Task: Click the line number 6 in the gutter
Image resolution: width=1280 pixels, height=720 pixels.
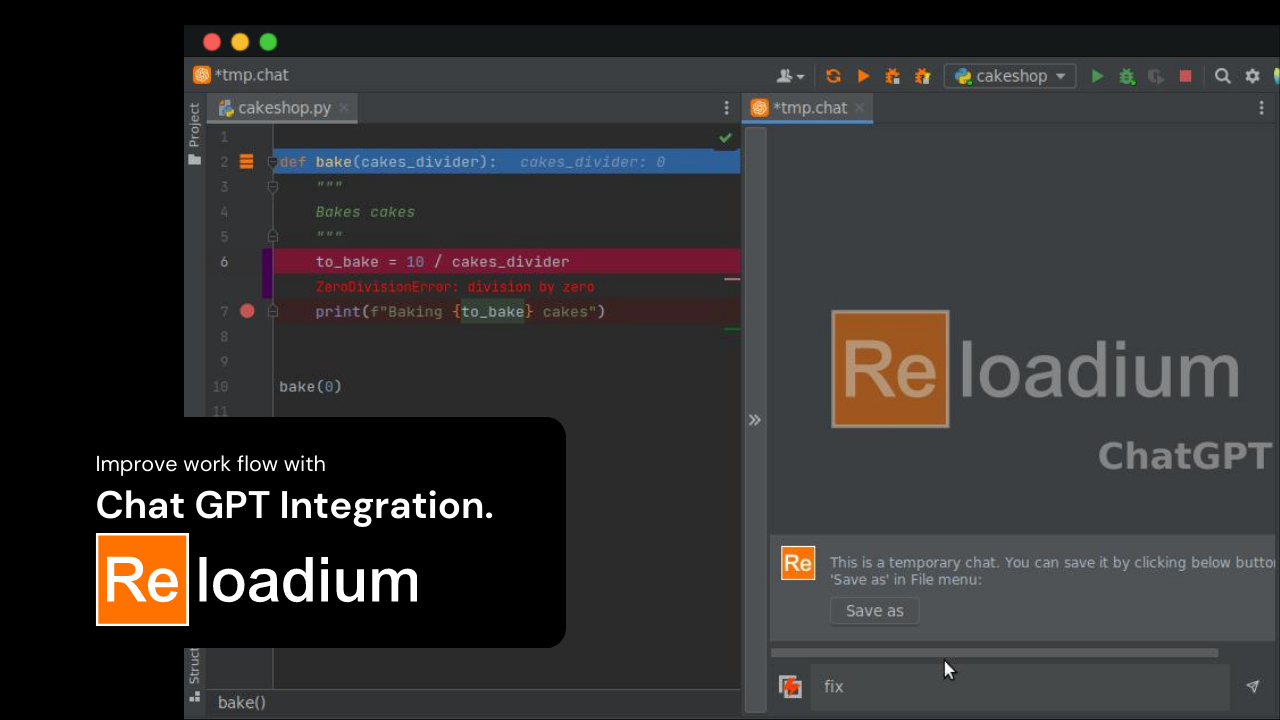Action: pyautogui.click(x=224, y=262)
